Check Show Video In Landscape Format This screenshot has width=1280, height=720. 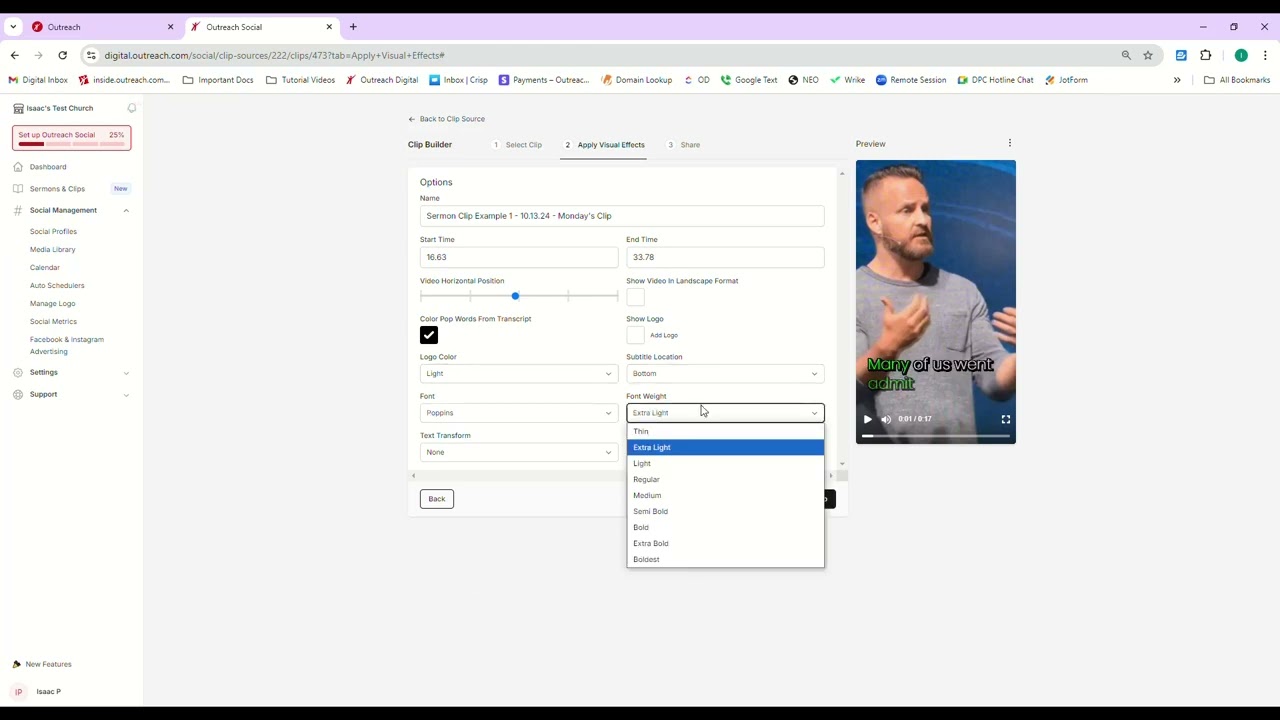pyautogui.click(x=635, y=297)
